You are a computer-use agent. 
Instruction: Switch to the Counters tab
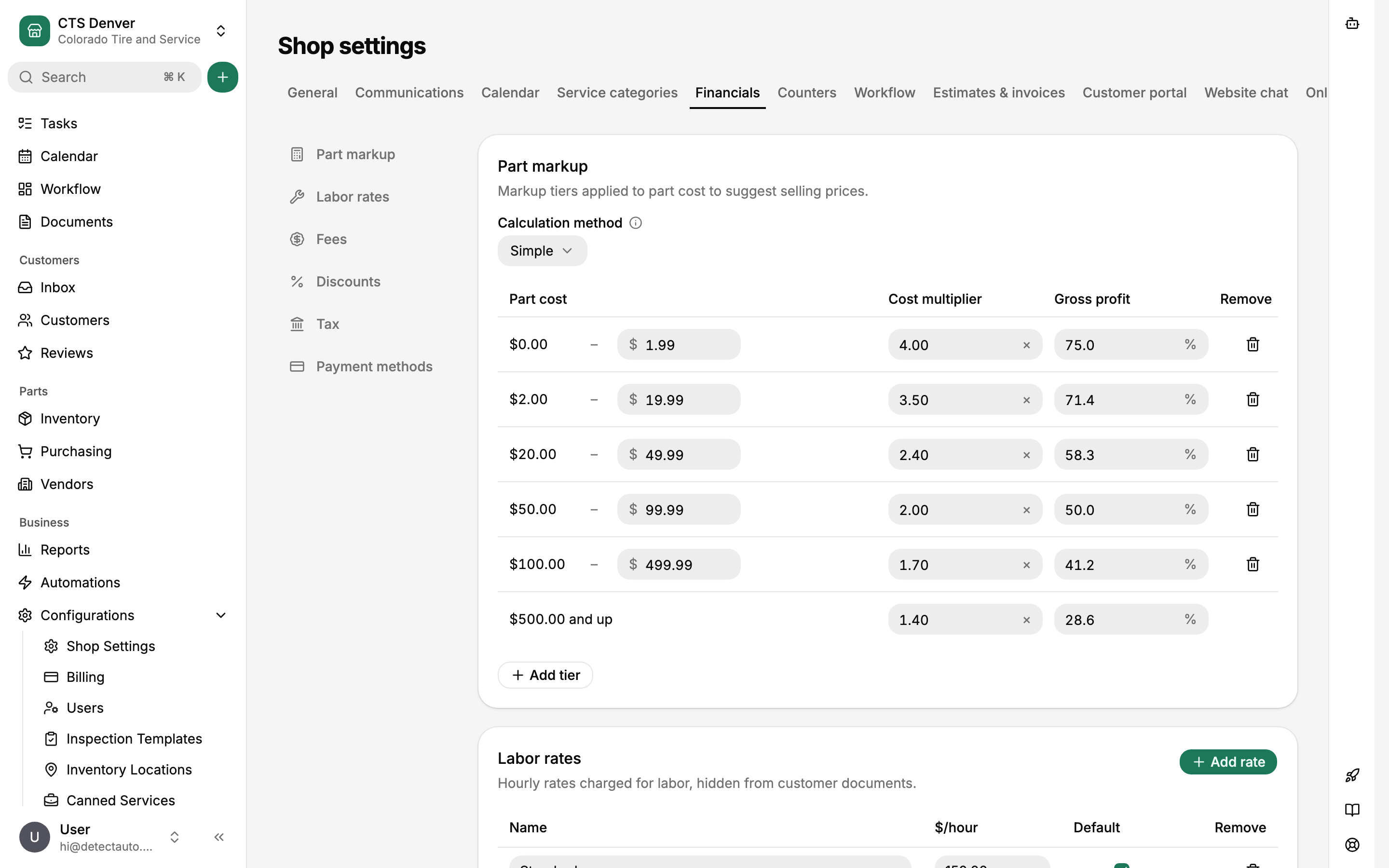click(806, 93)
